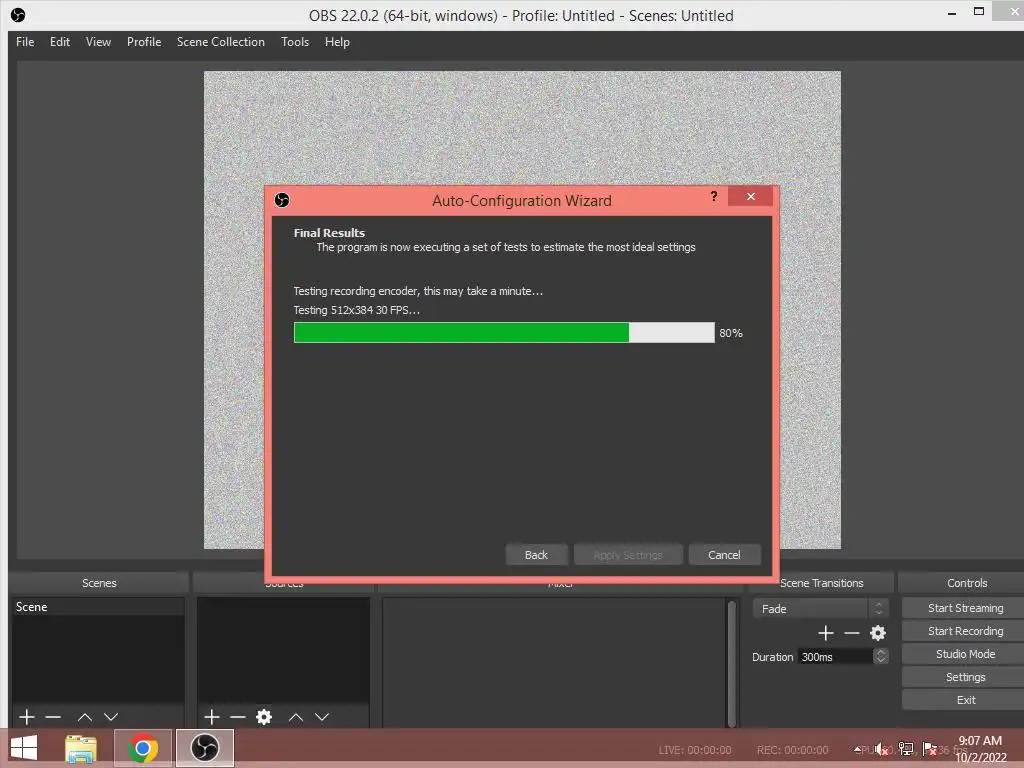The image size is (1024, 768).
Task: Open File Explorer from taskbar
Action: pos(81,748)
